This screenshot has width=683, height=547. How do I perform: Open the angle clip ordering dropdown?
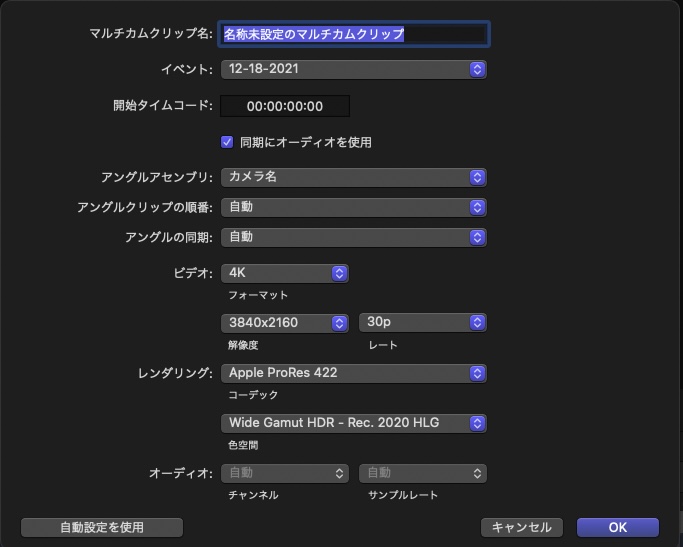[353, 207]
